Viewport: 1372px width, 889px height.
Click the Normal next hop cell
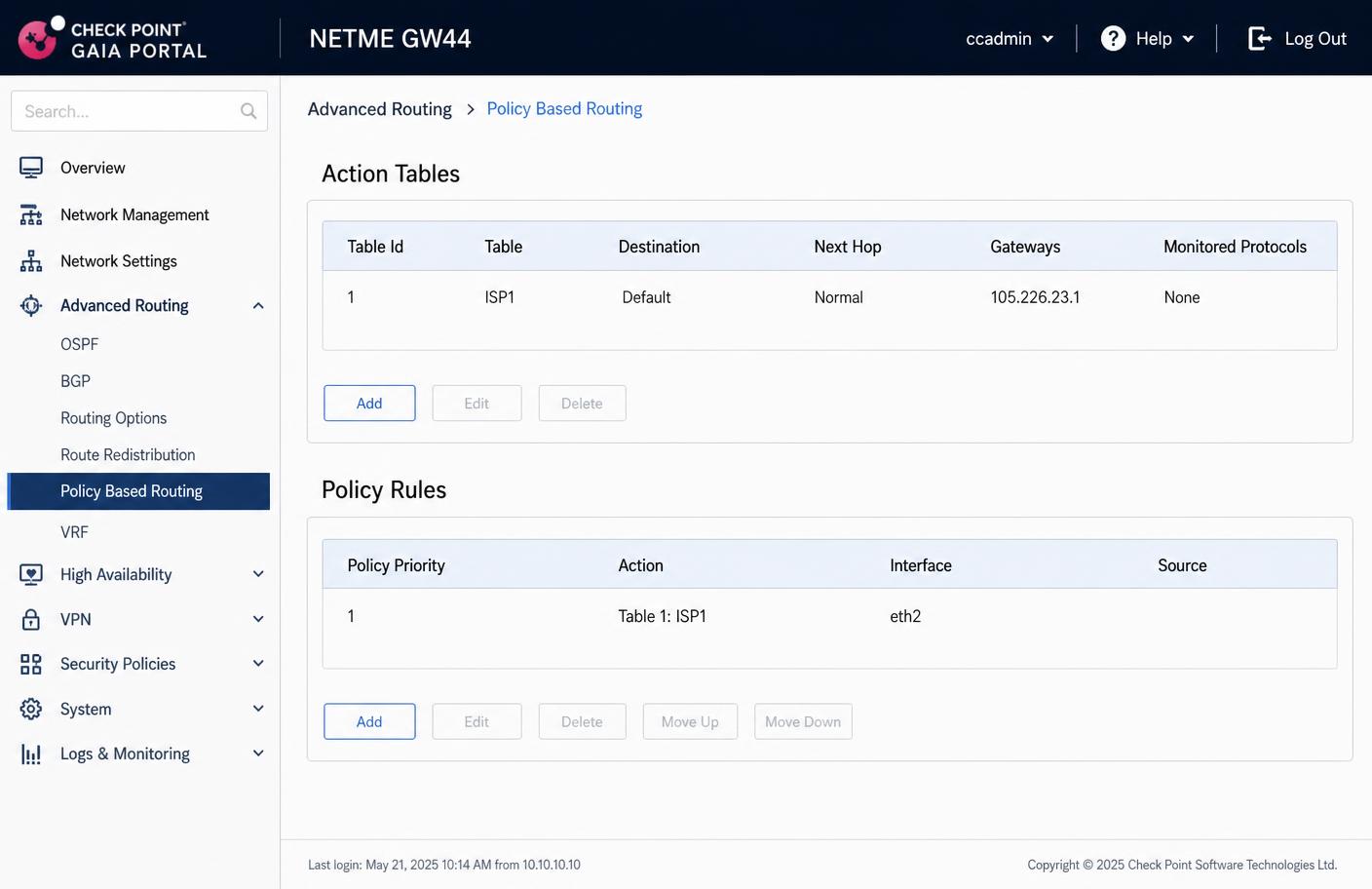point(839,297)
